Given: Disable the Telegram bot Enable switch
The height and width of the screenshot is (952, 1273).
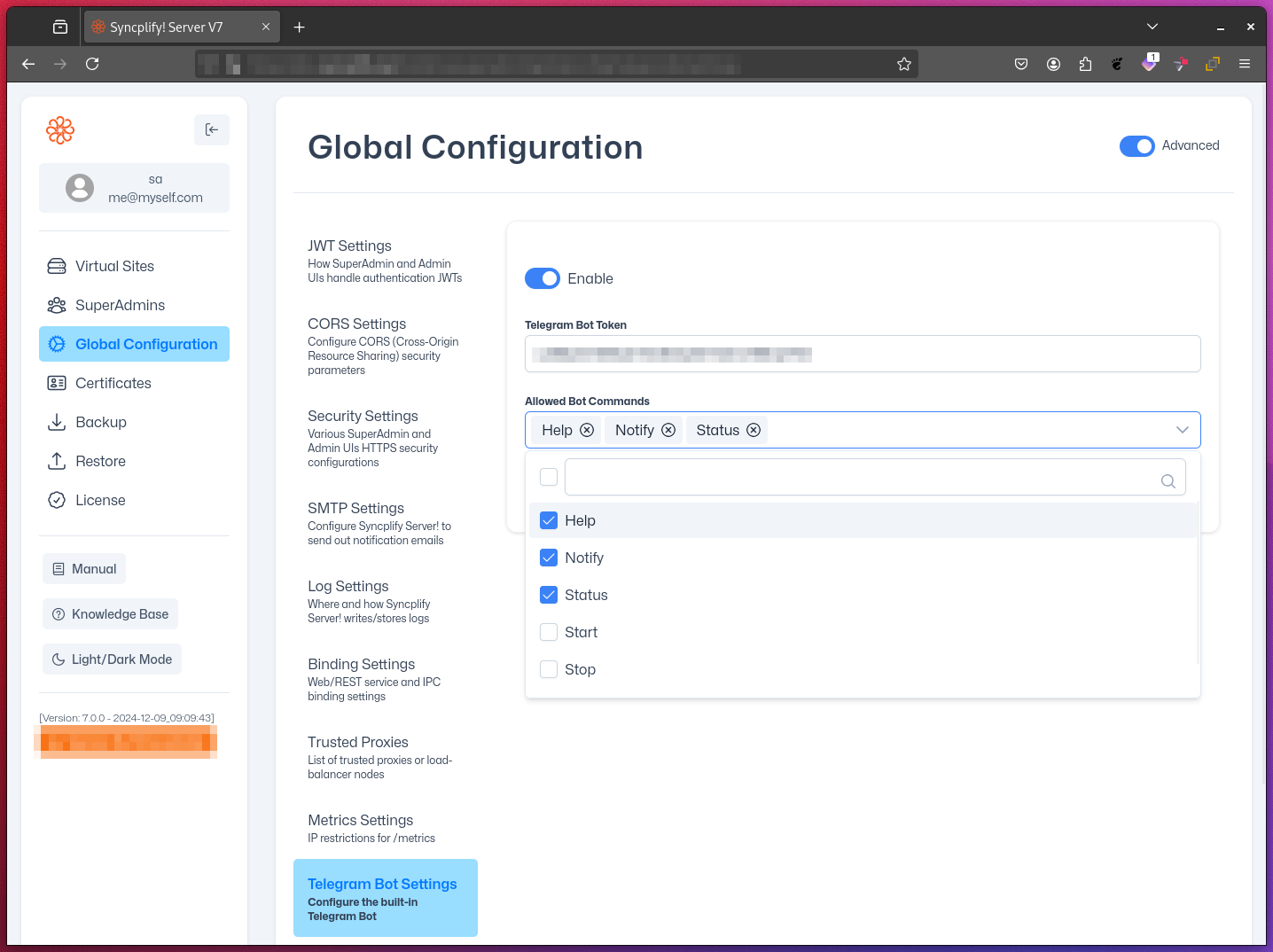Looking at the screenshot, I should 543,278.
